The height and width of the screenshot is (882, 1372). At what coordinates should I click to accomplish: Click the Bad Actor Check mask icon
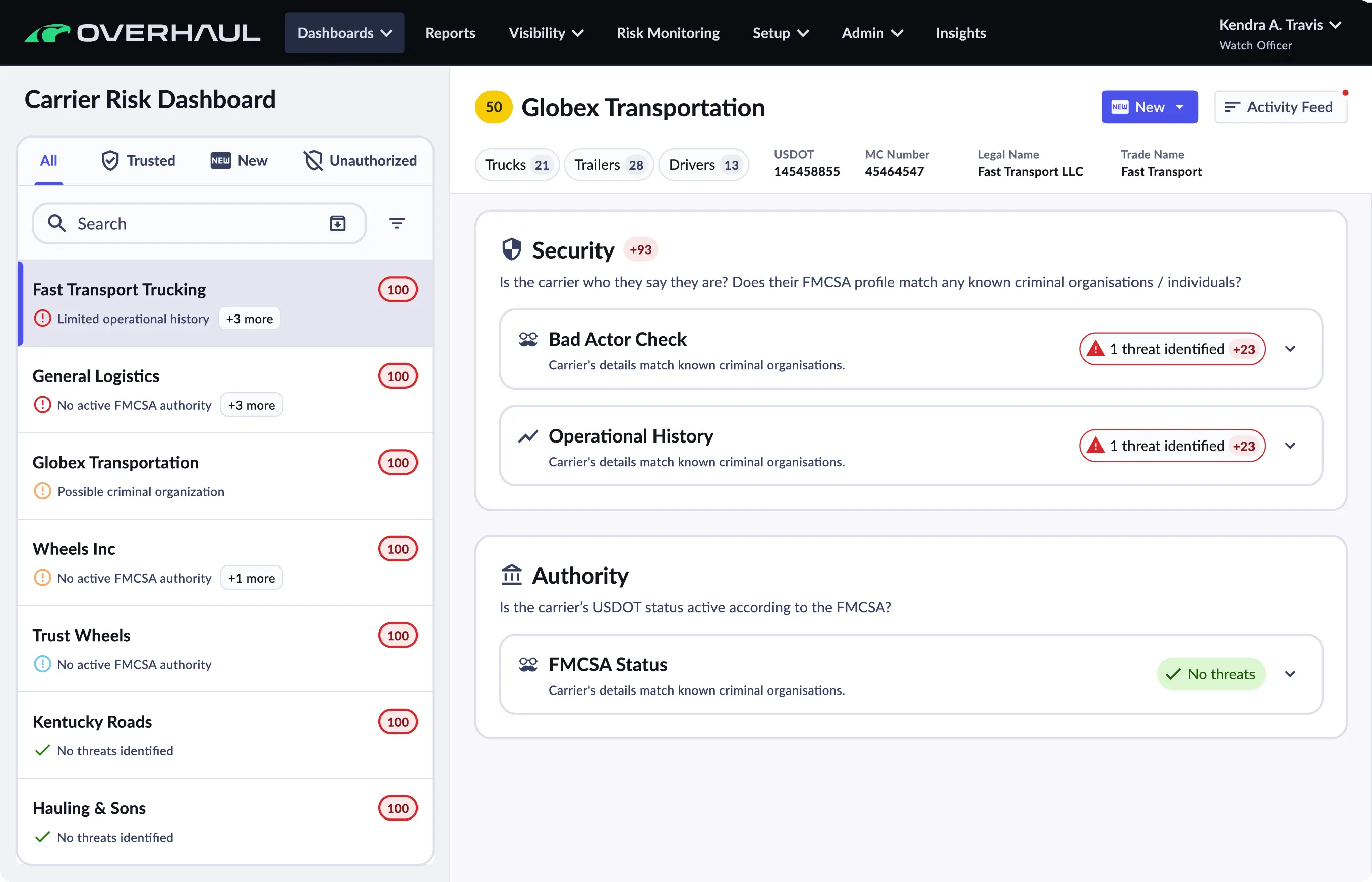pos(527,340)
